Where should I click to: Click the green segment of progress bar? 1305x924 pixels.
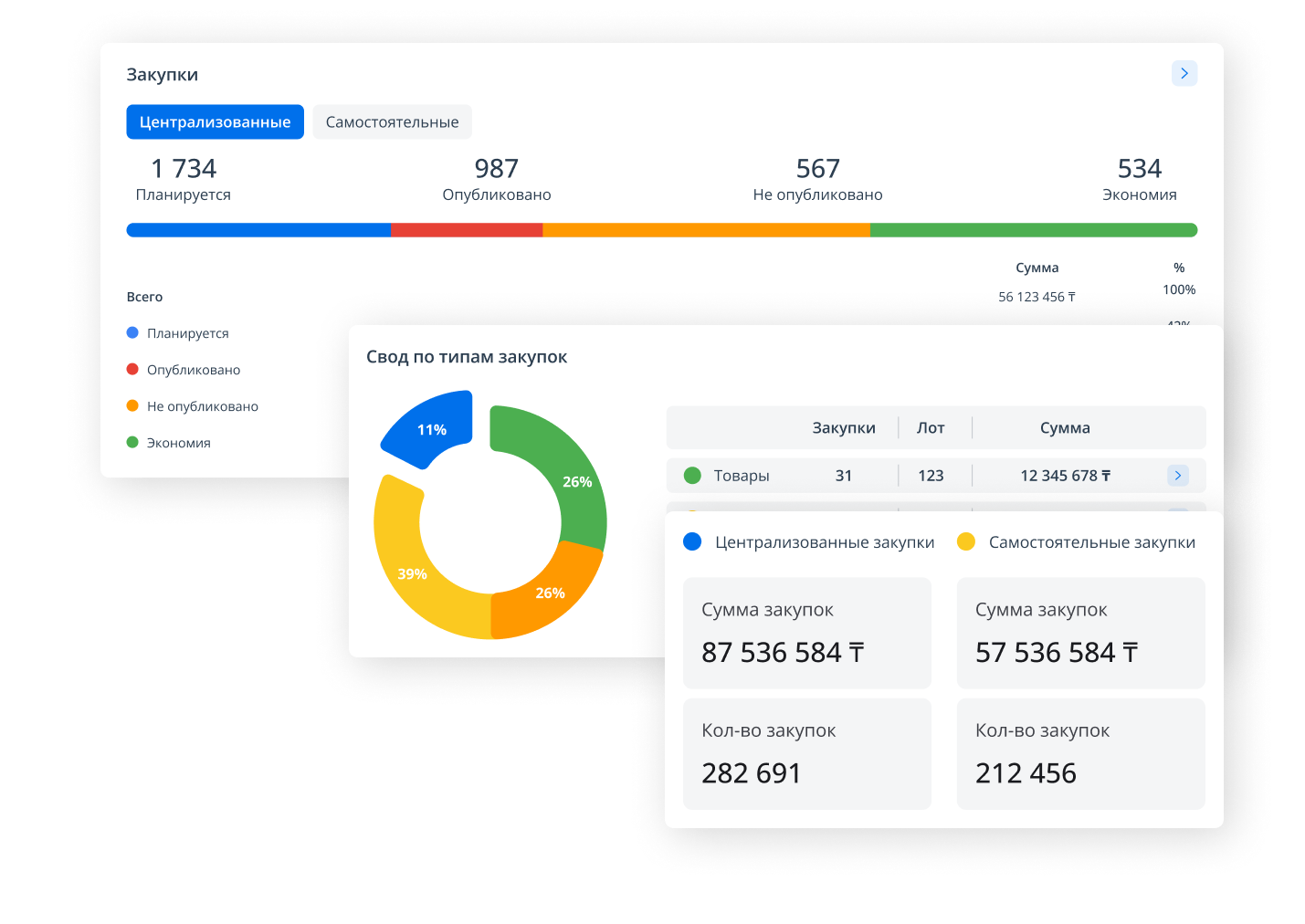[x=1032, y=230]
